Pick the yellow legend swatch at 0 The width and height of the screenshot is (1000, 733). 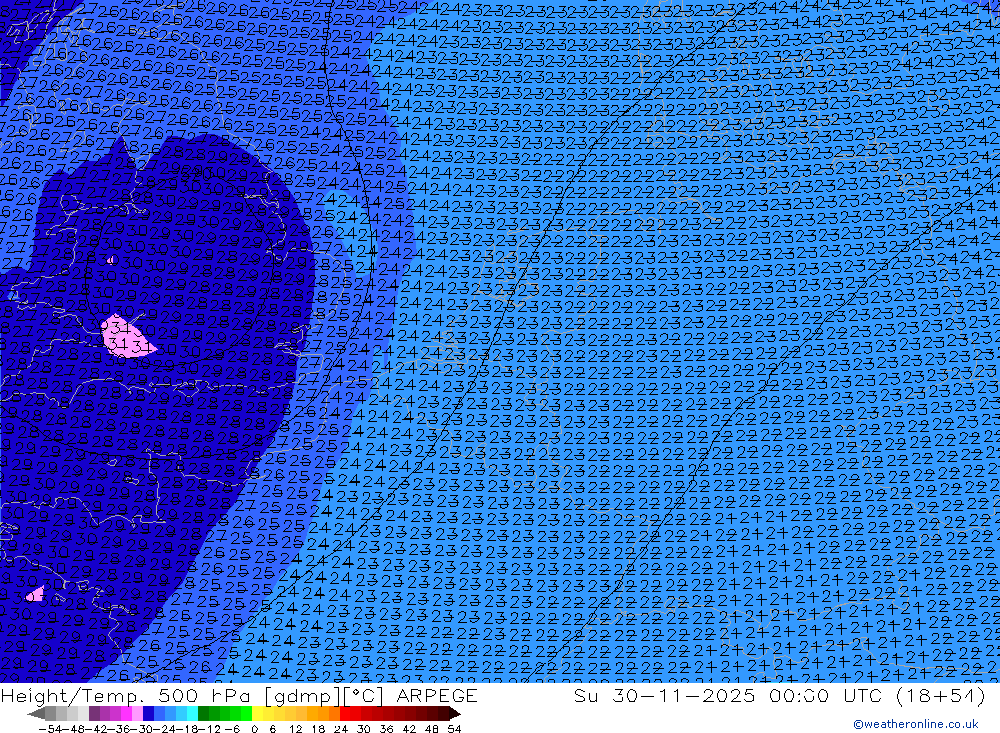(x=258, y=713)
